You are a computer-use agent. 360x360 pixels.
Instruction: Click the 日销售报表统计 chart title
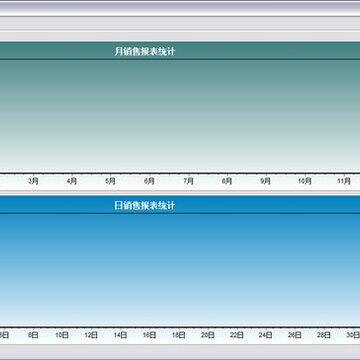coord(145,206)
